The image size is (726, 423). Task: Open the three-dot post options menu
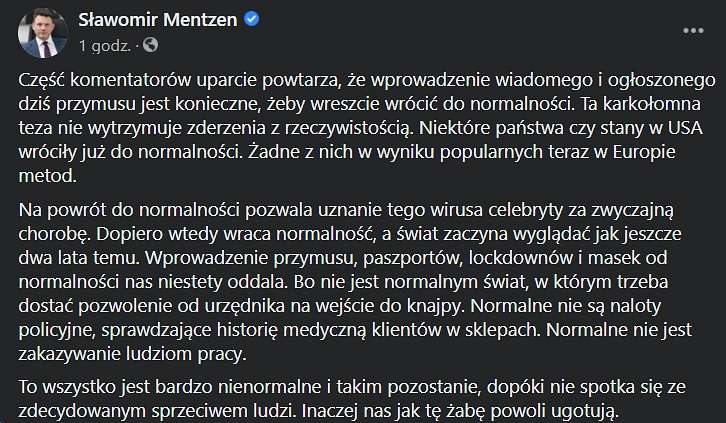tap(693, 31)
